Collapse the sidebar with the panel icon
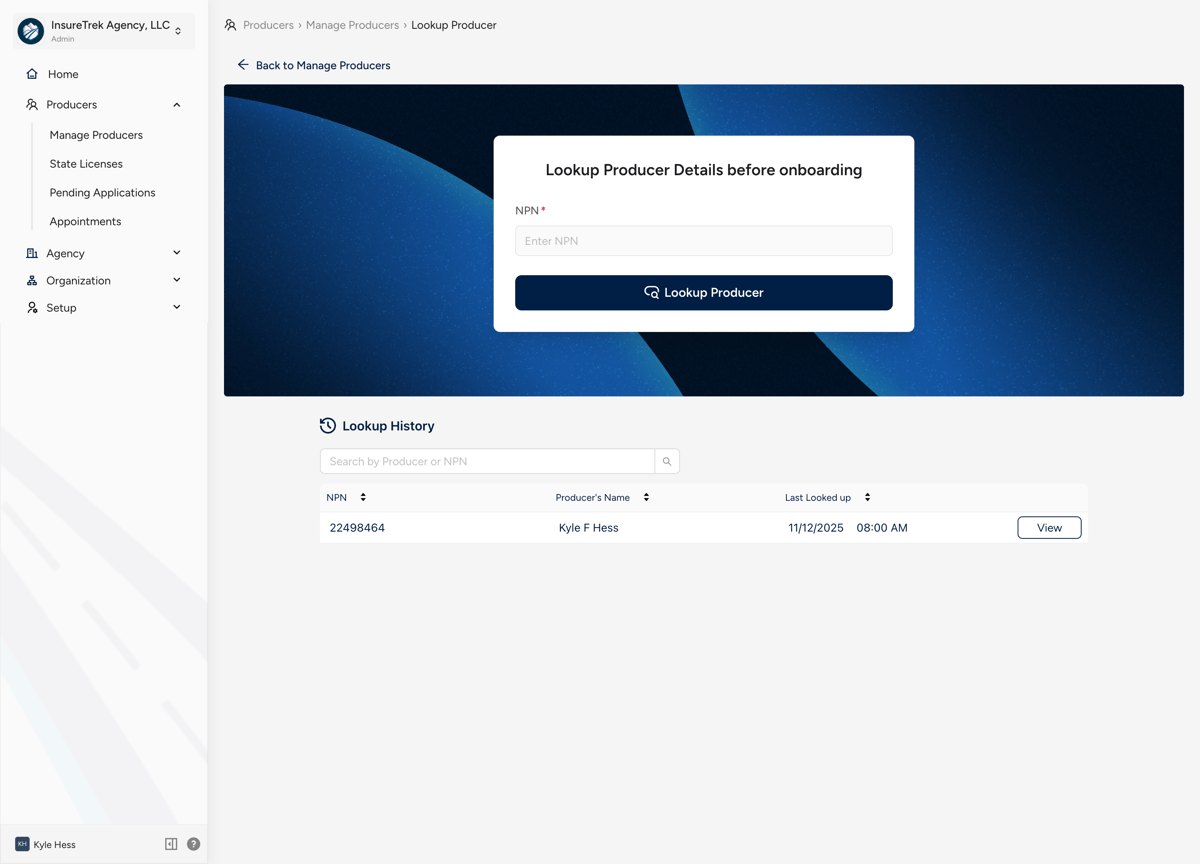Viewport: 1200px width, 864px height. (x=171, y=844)
